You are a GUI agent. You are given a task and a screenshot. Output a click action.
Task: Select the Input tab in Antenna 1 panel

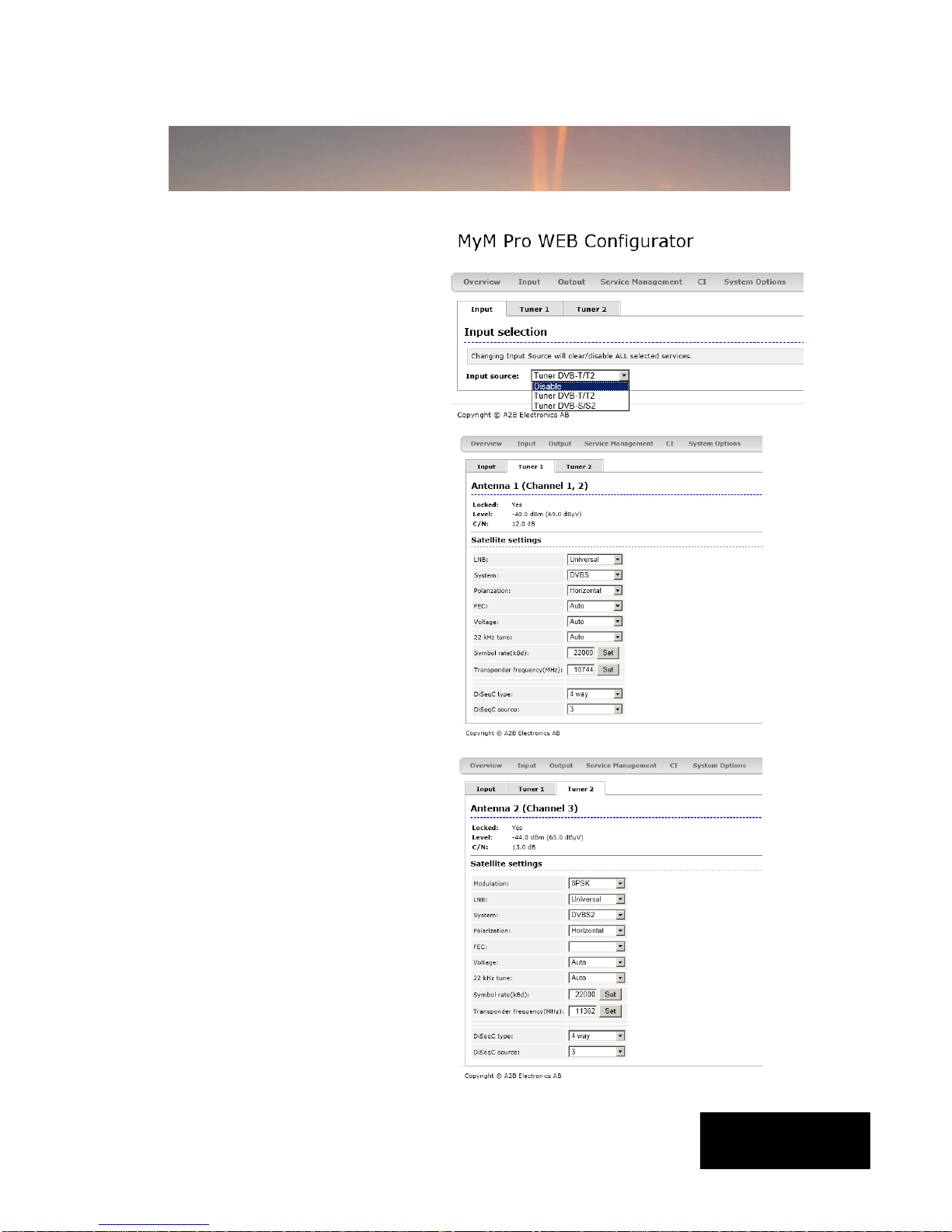tap(486, 466)
